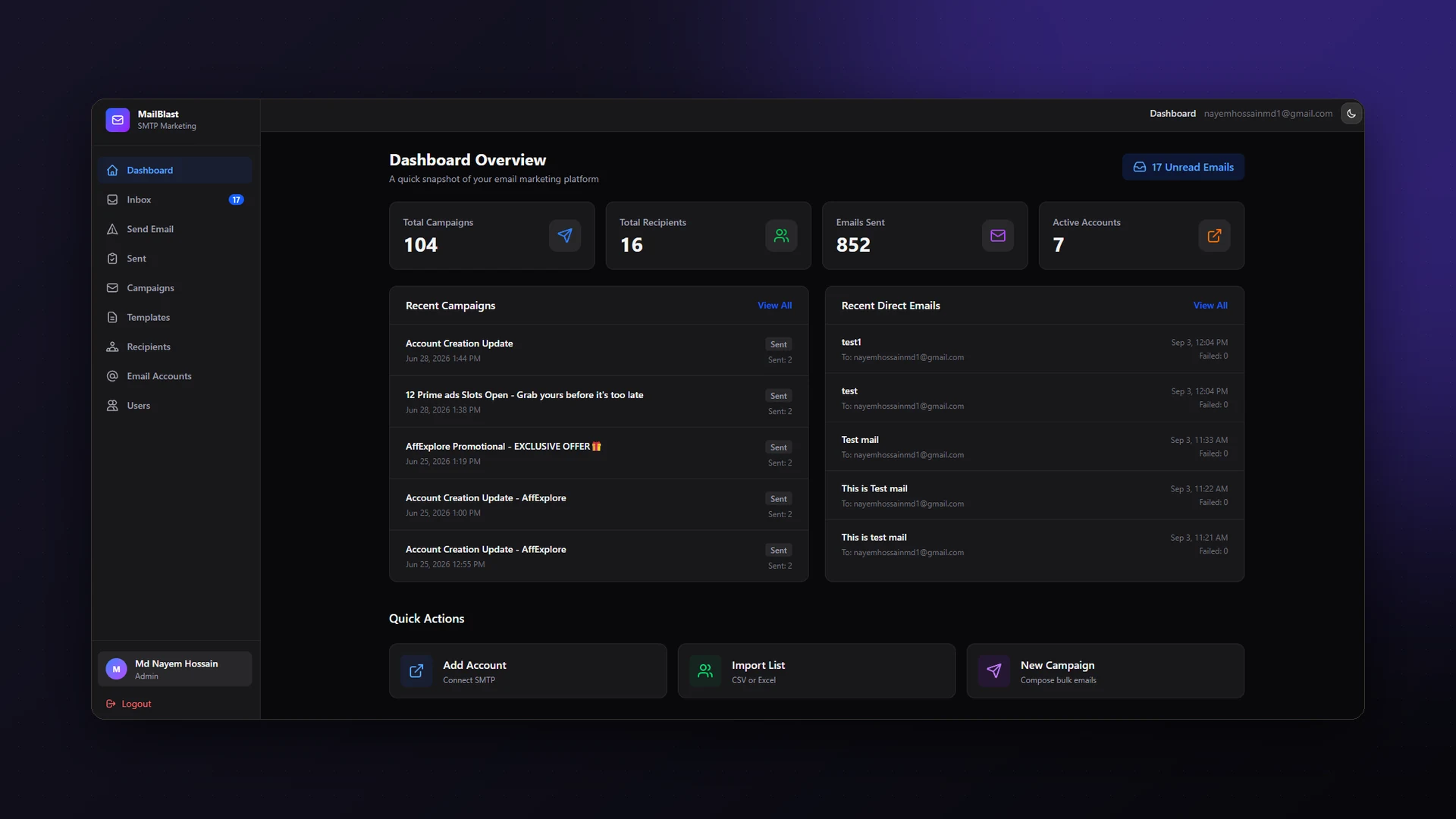Open Add Account Connect SMTP card
Screen dimensions: 1456x819
coord(528,671)
